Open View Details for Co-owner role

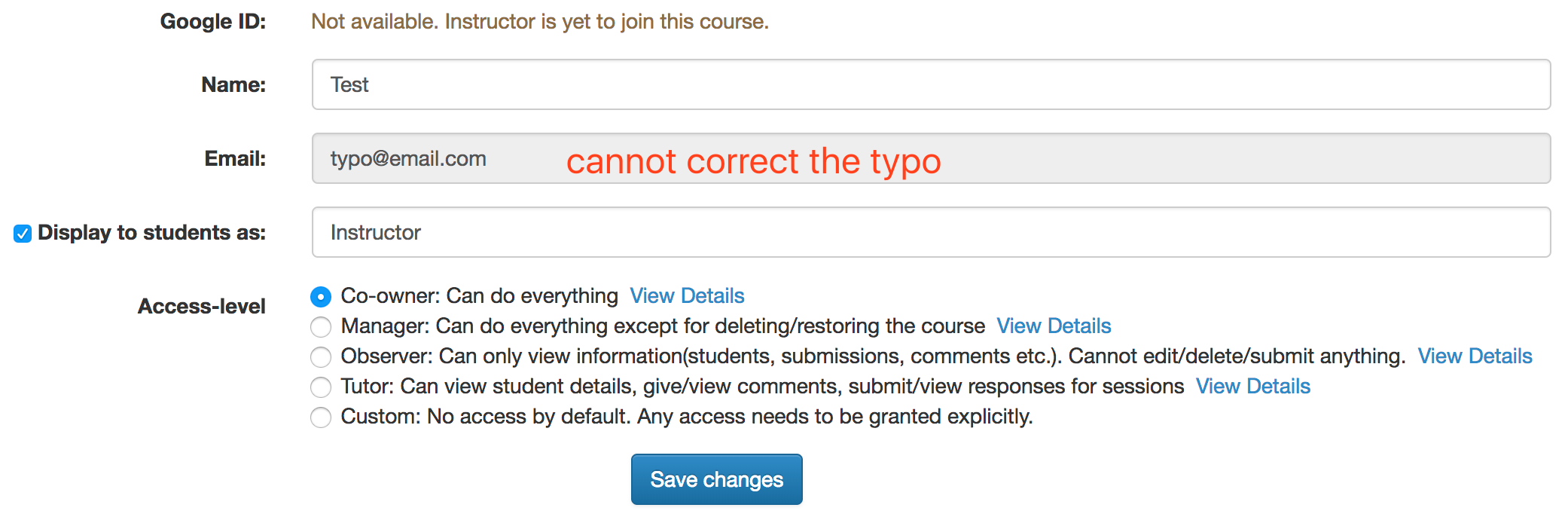click(x=688, y=295)
